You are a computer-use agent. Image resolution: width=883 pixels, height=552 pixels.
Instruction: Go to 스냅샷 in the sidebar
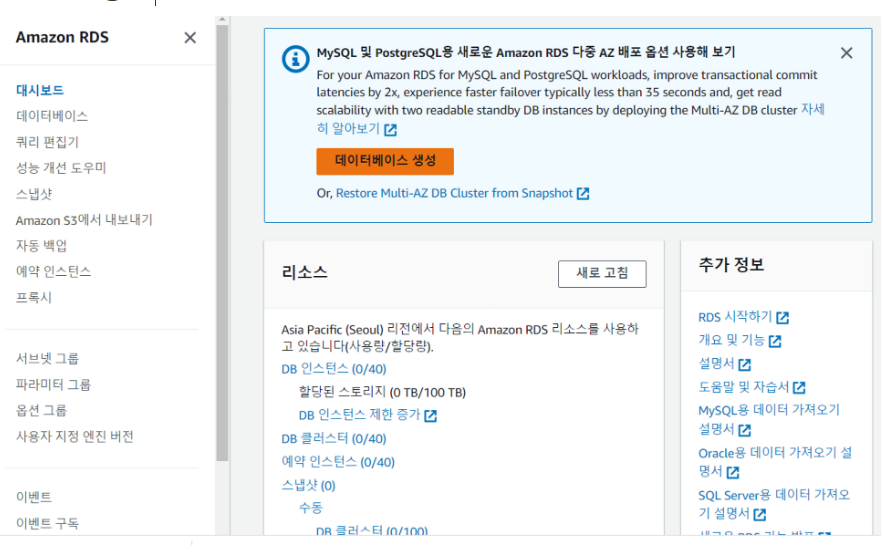point(34,194)
